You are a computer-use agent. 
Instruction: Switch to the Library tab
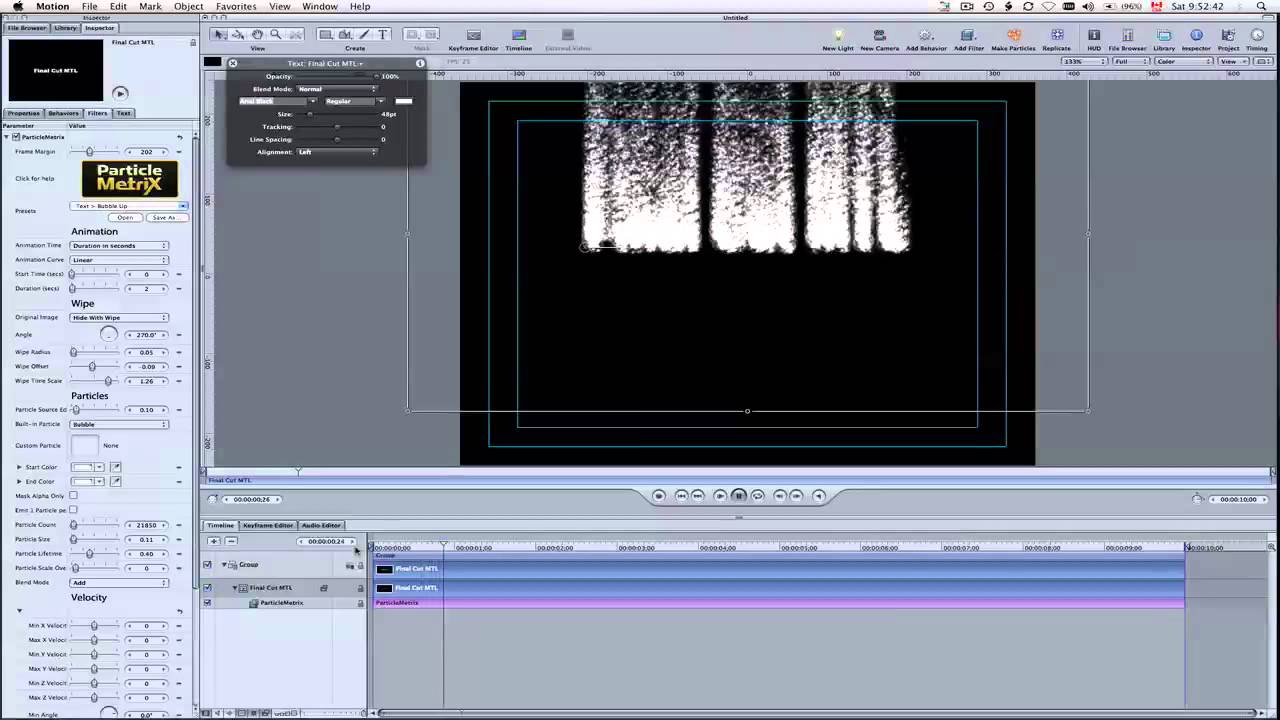pos(65,28)
